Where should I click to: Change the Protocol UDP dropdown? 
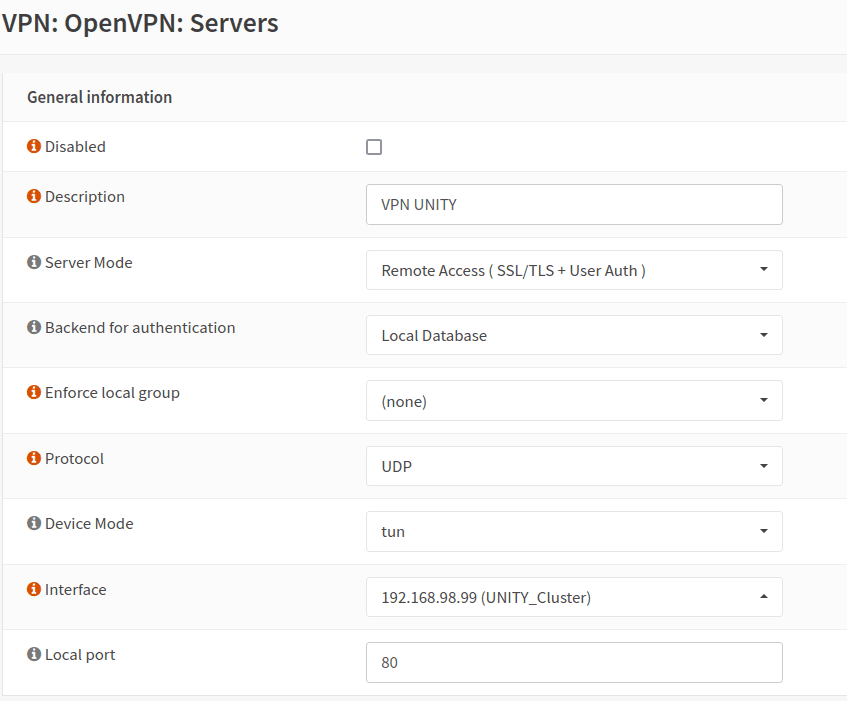pyautogui.click(x=574, y=466)
